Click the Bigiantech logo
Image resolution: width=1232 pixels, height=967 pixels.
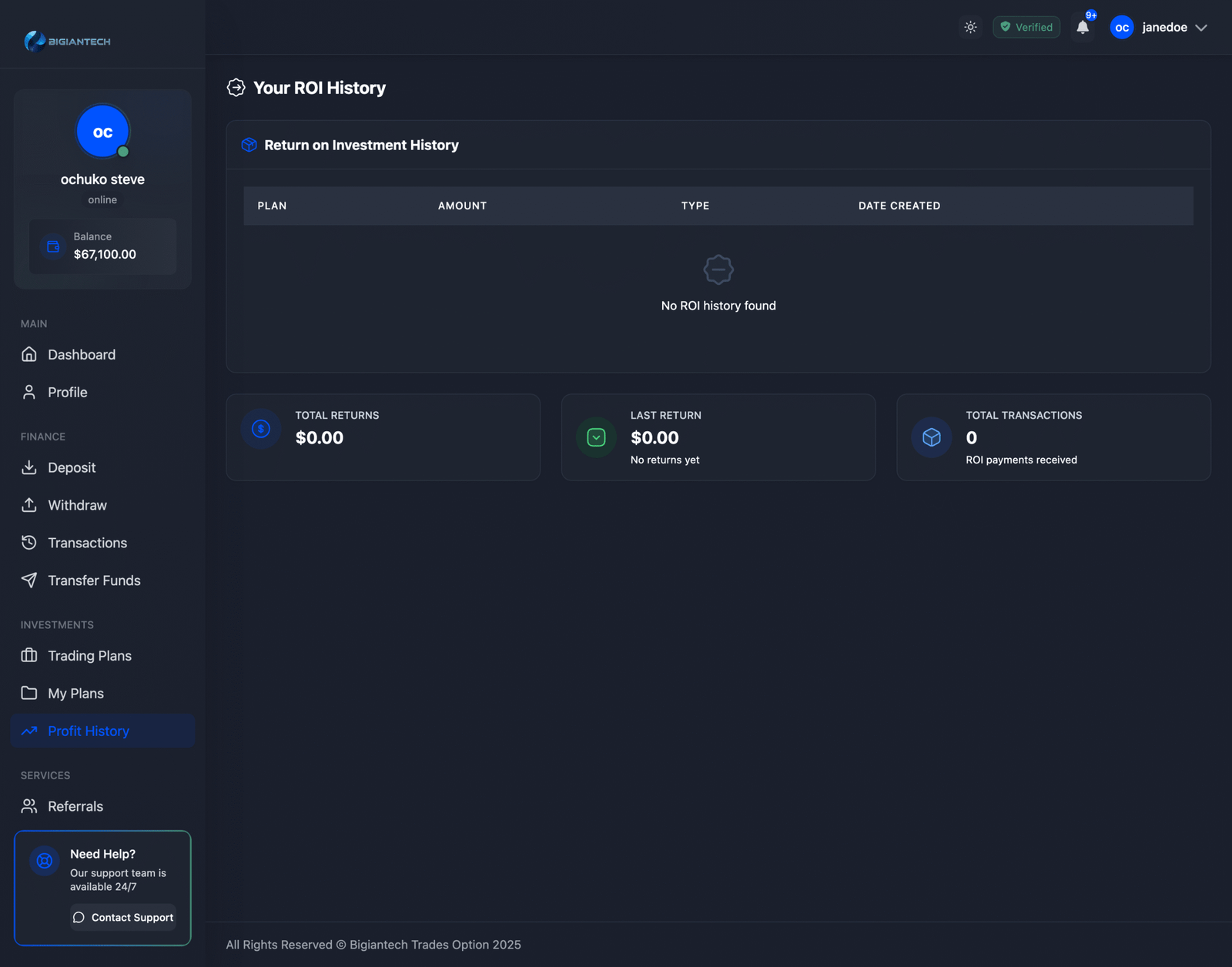pyautogui.click(x=68, y=41)
